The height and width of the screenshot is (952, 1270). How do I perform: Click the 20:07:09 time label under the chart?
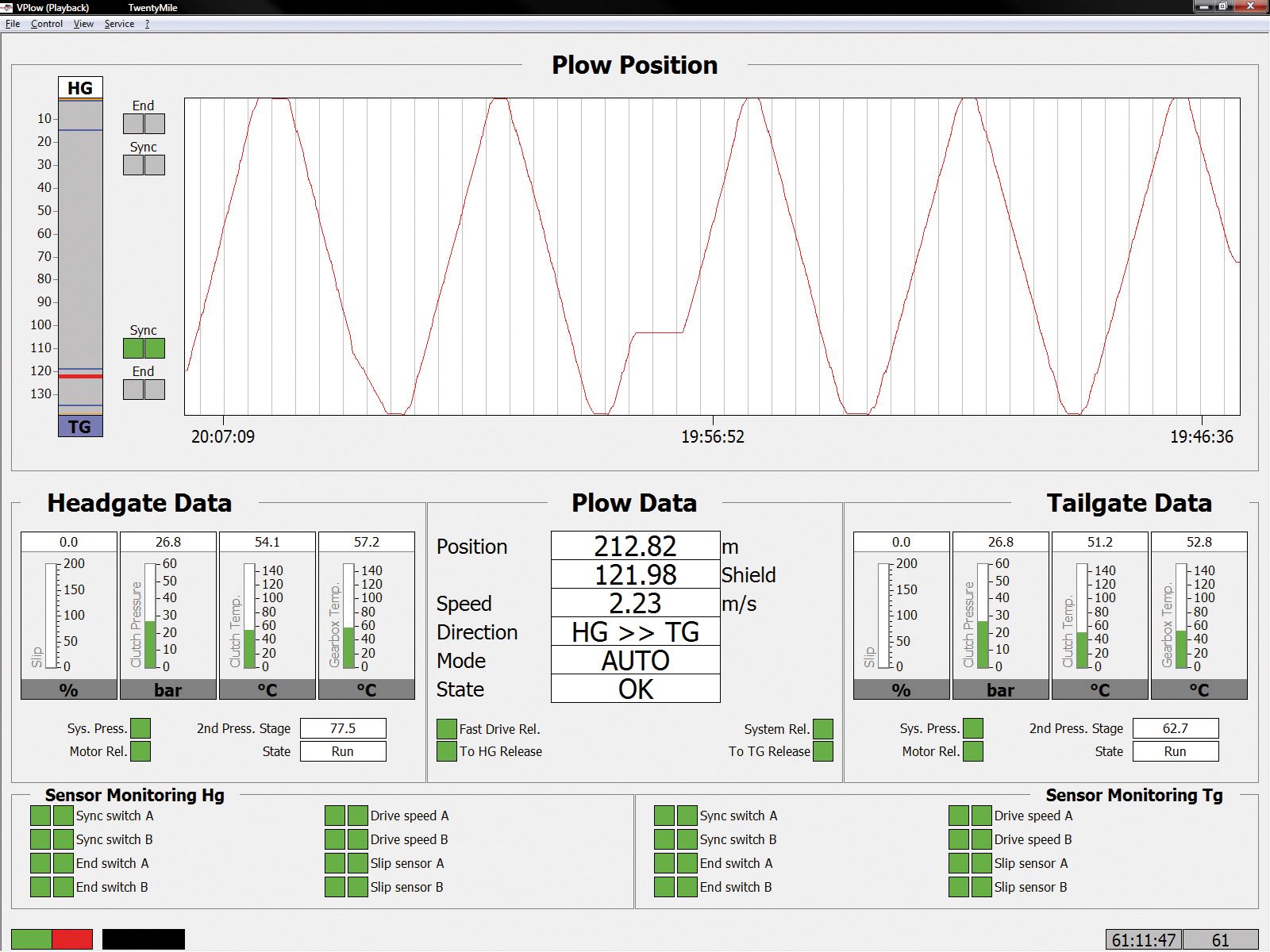tap(223, 437)
